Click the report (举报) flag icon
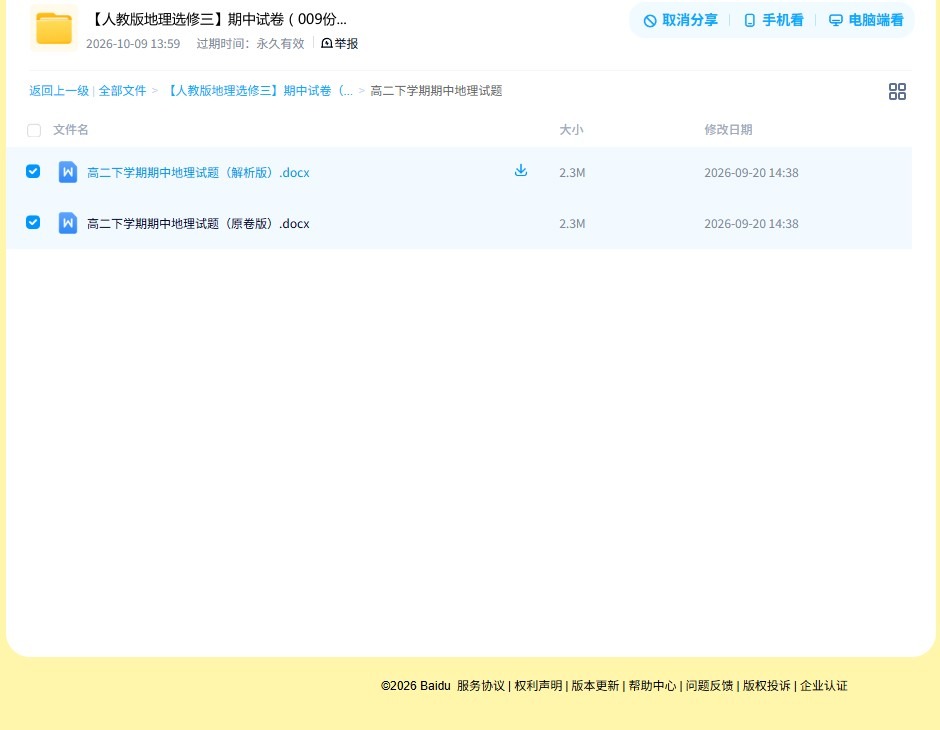Image resolution: width=940 pixels, height=730 pixels. tap(327, 43)
